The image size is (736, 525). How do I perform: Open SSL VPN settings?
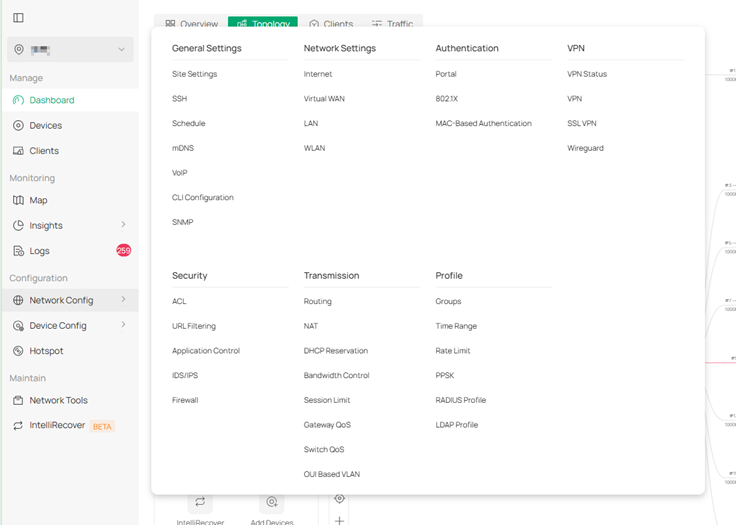(582, 124)
